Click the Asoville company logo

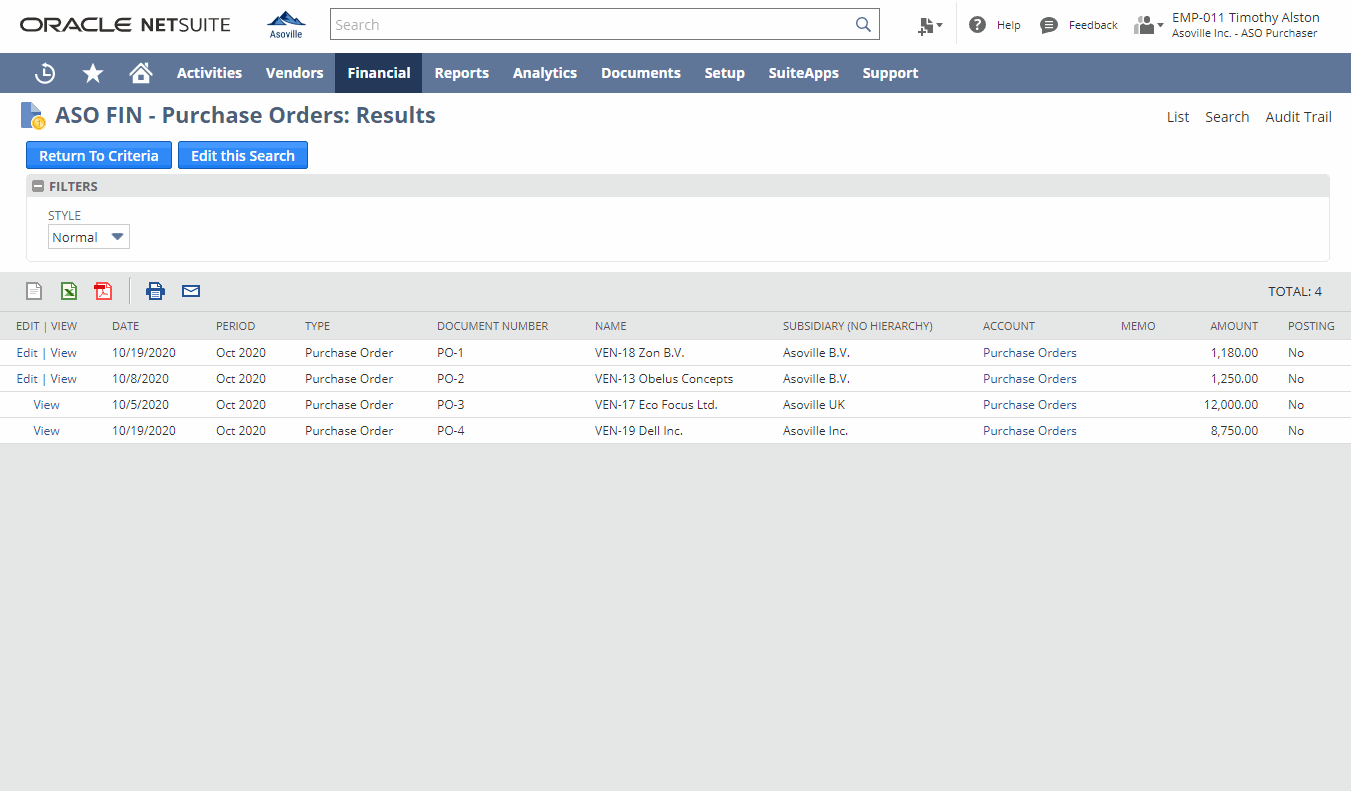[286, 25]
